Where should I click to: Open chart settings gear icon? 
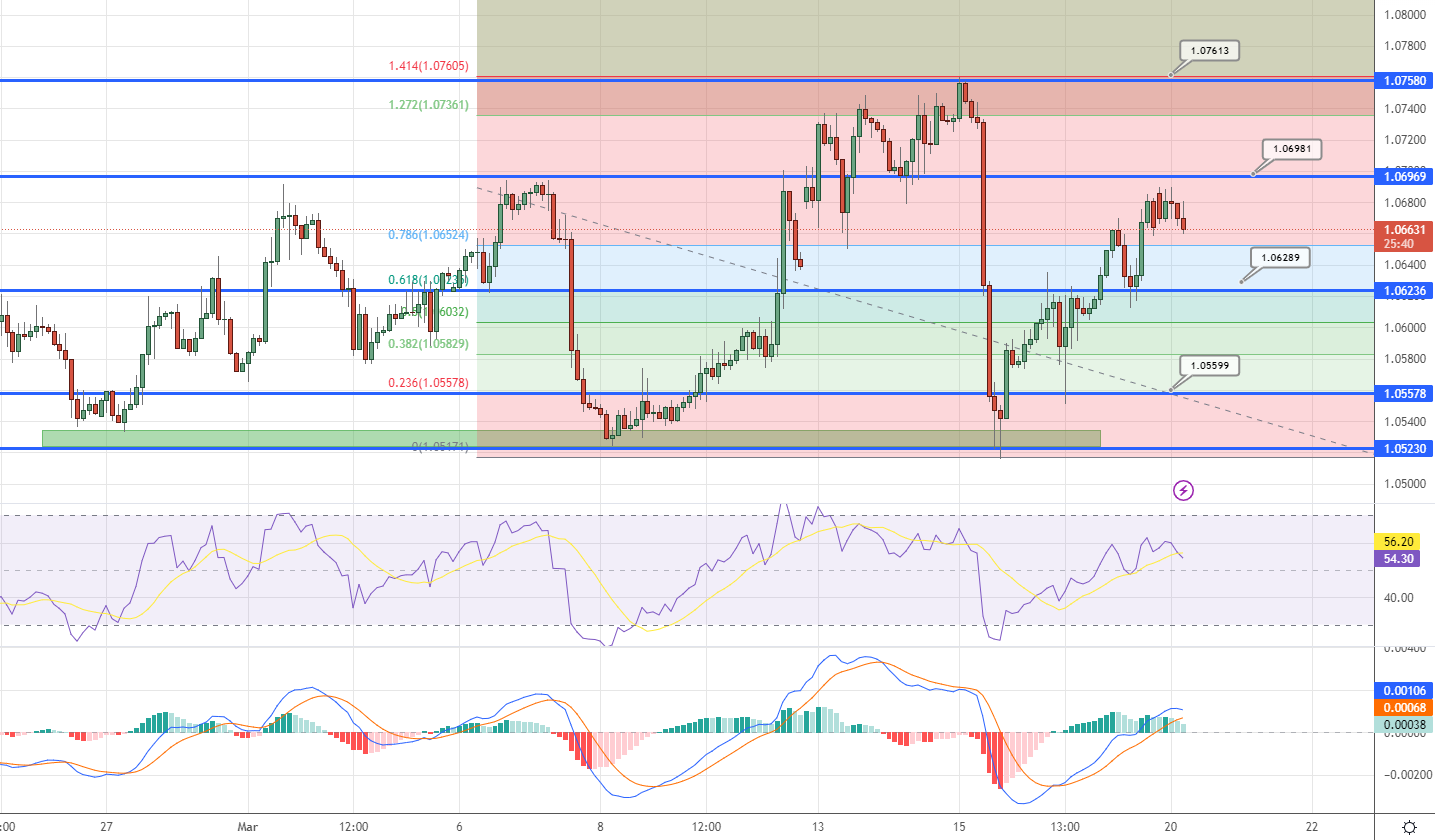click(x=1409, y=827)
